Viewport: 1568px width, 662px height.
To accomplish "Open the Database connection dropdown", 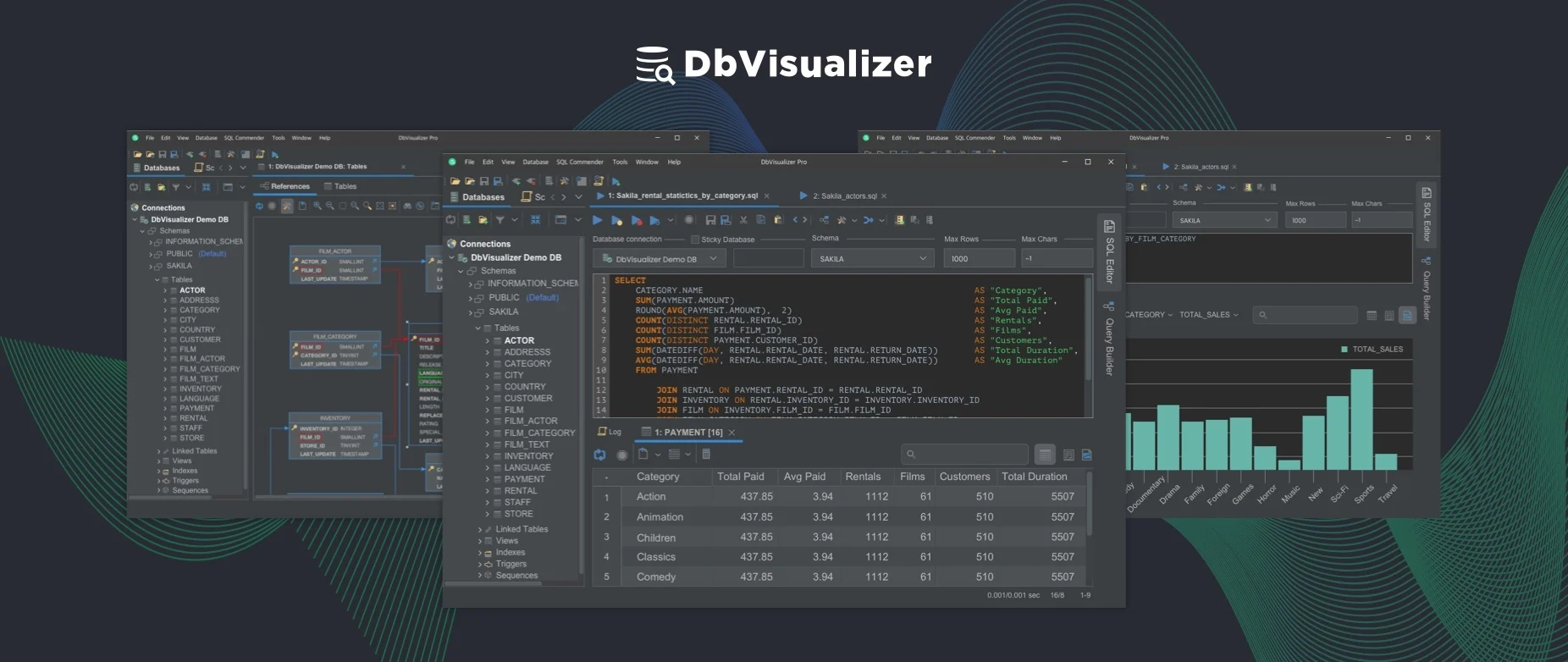I will [x=659, y=259].
